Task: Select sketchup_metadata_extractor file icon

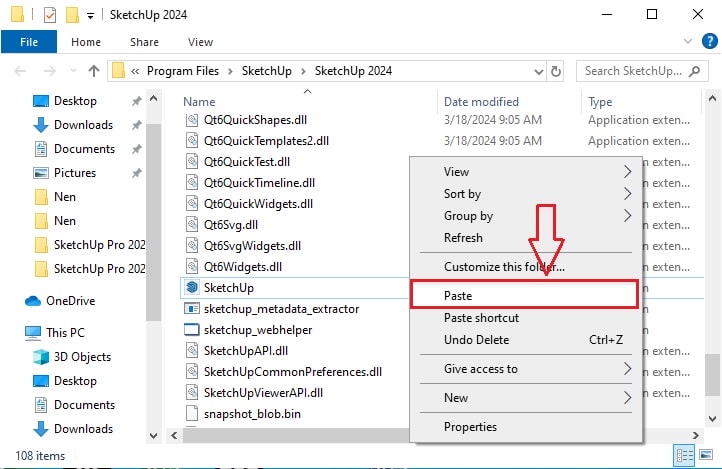Action: tap(192, 308)
